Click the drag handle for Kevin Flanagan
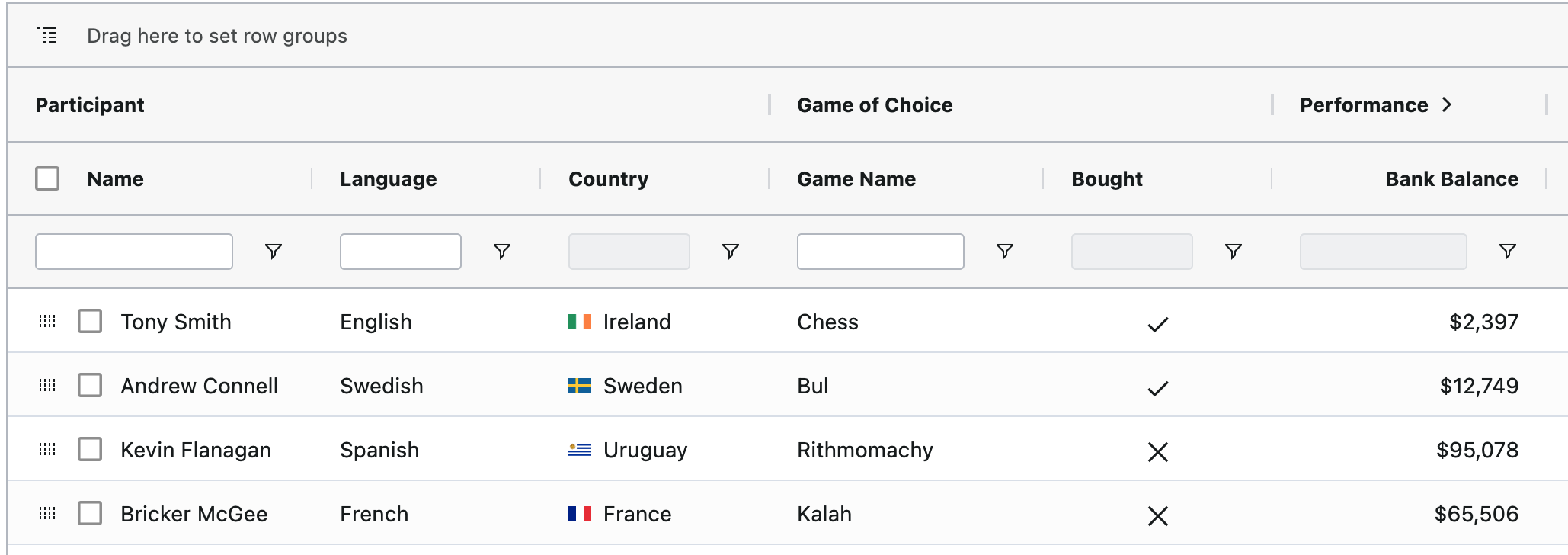Viewport: 1568px width, 555px height. tap(47, 450)
